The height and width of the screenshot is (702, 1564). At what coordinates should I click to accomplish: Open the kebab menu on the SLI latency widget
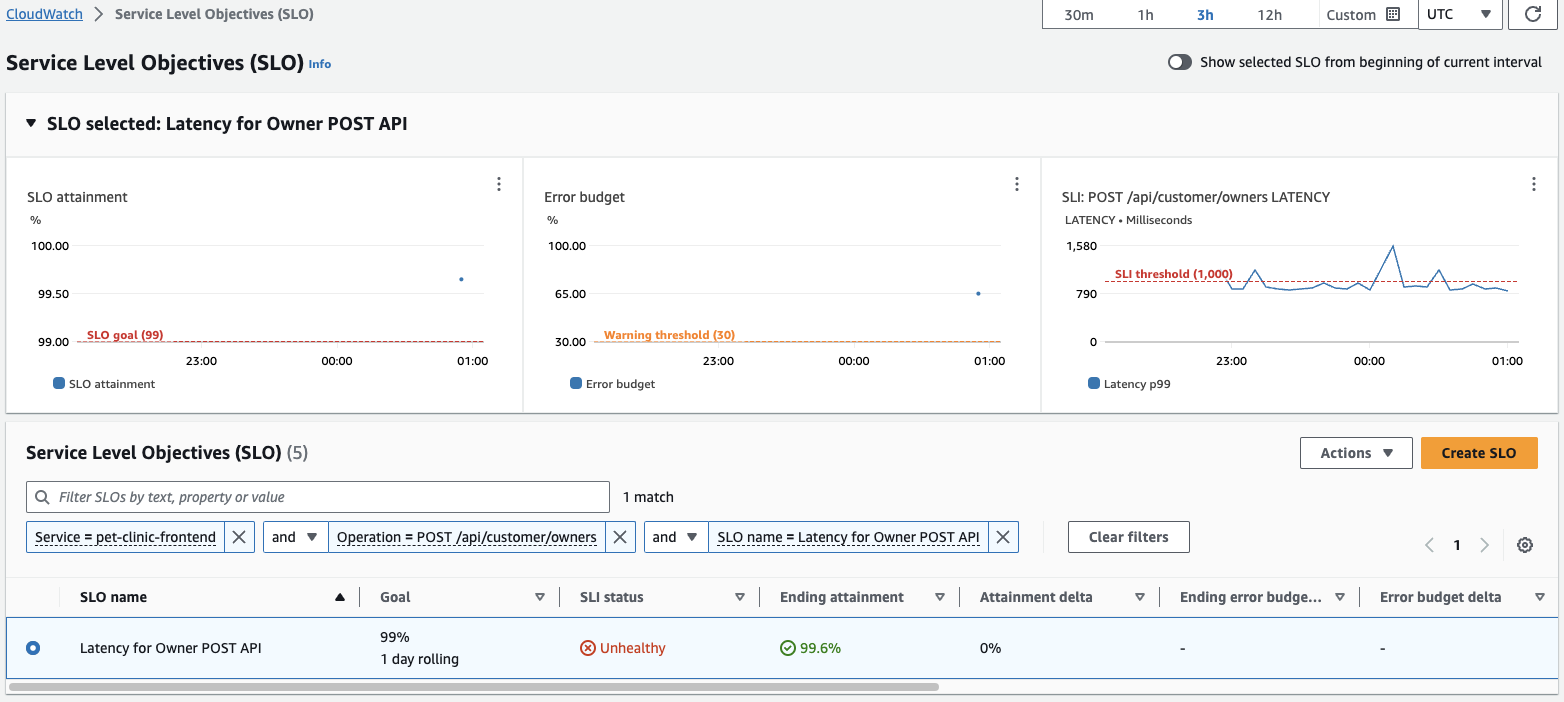(1534, 184)
